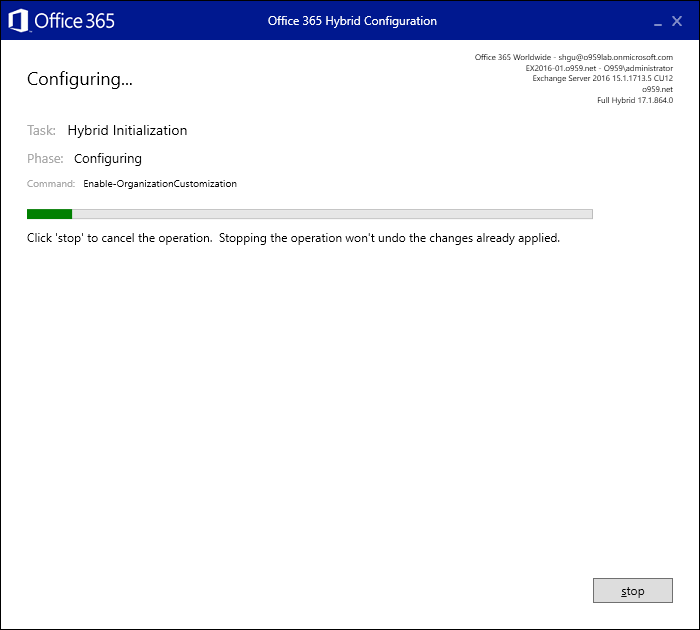
Task: Click the 'Command:' label
Action: point(51,184)
